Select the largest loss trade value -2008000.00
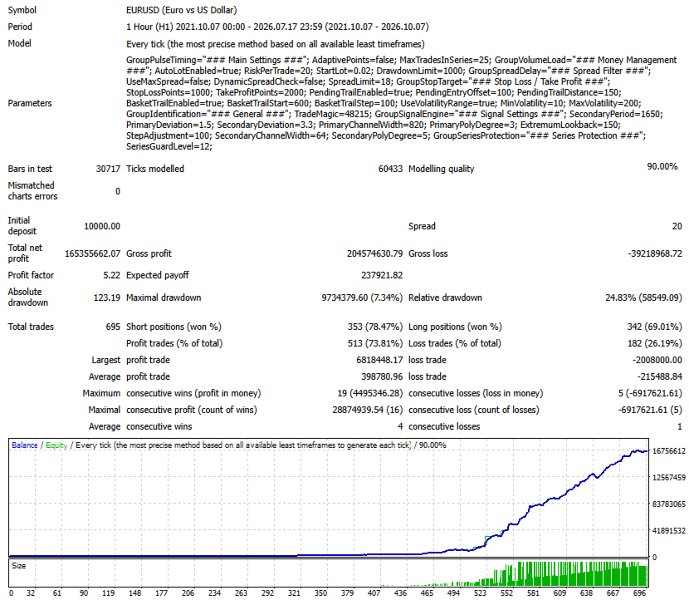The height and width of the screenshot is (600, 689). point(657,360)
